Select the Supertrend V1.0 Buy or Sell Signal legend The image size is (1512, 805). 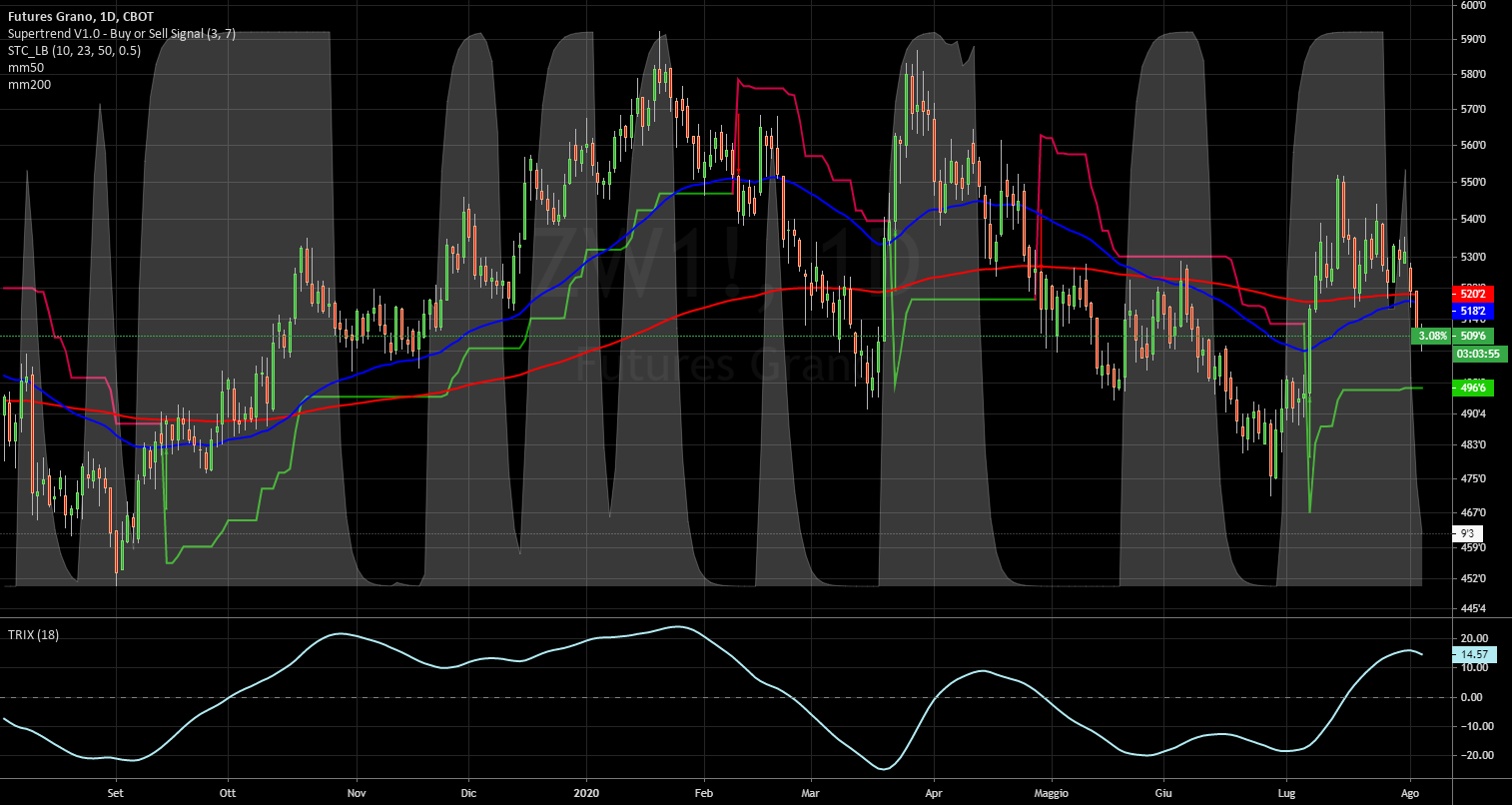click(x=122, y=34)
